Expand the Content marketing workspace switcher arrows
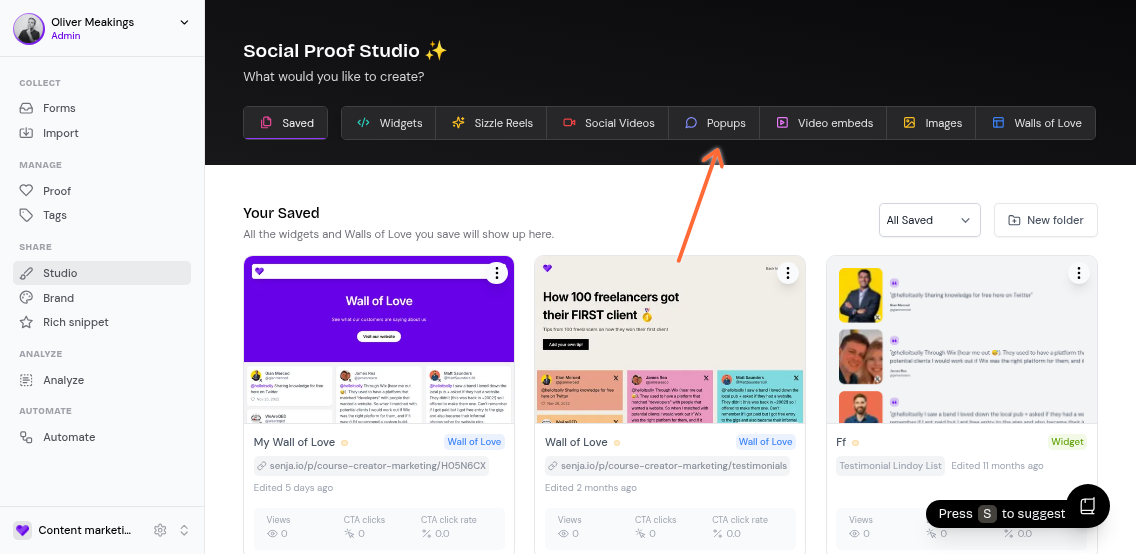This screenshot has height=554, width=1136. click(x=184, y=530)
